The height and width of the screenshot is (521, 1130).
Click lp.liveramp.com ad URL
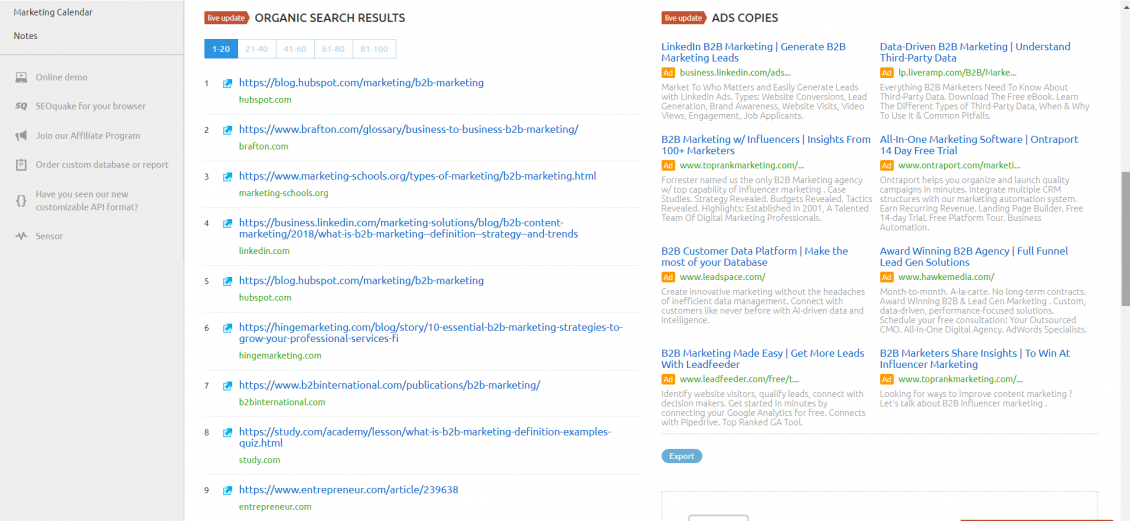point(958,73)
